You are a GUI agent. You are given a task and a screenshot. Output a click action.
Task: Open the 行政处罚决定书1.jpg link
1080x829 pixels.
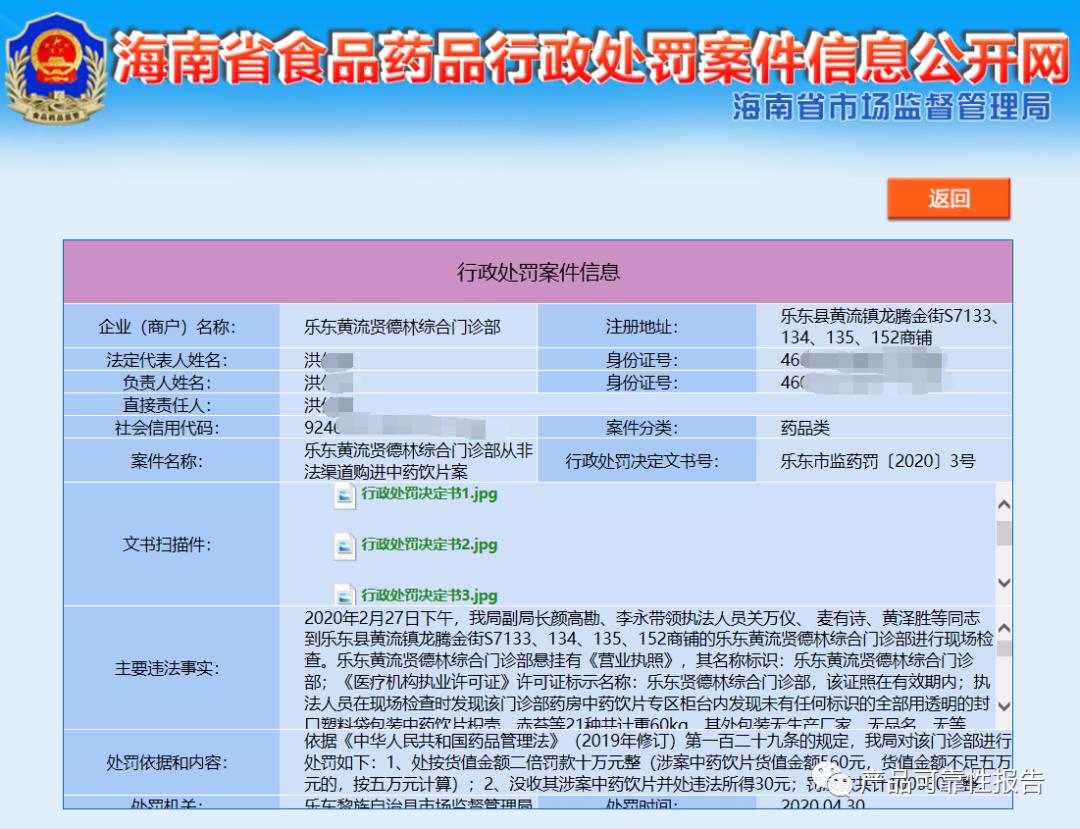tap(429, 494)
